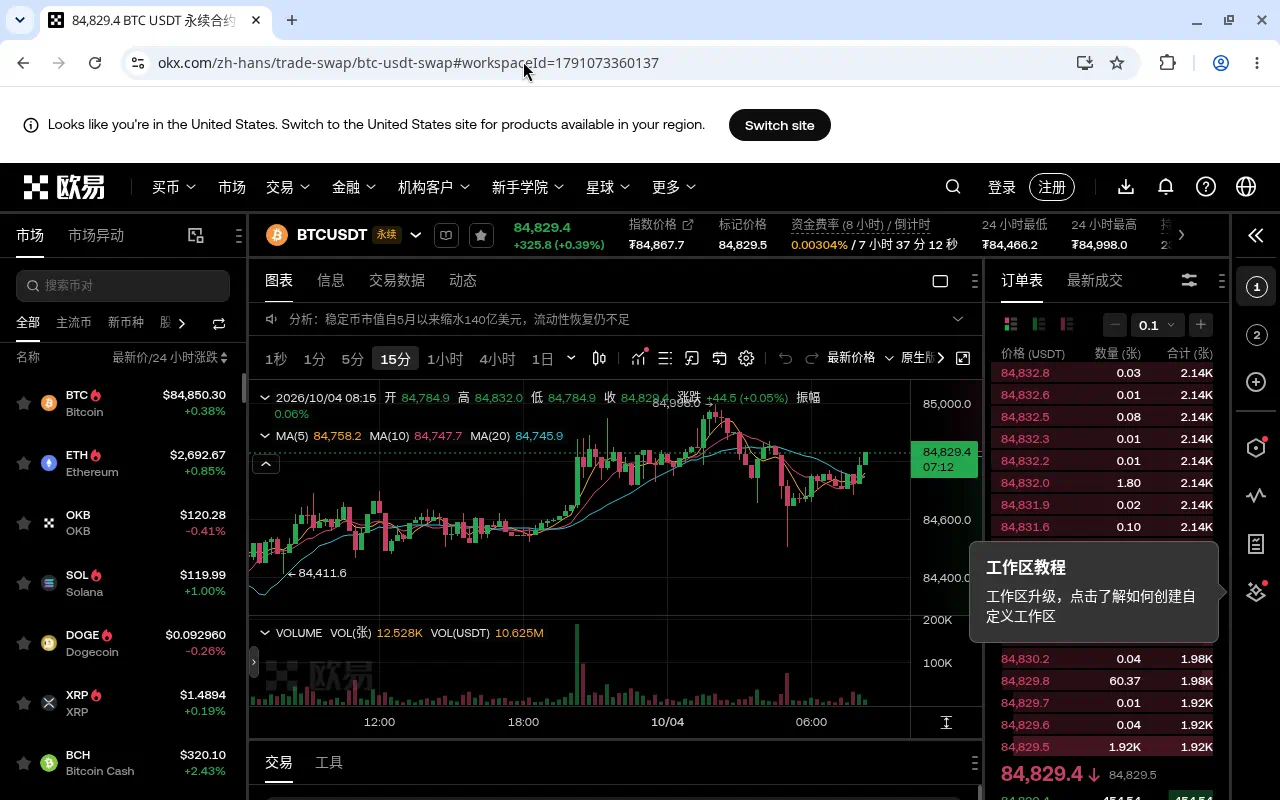1280x800 pixels.
Task: Select the 1小时 chart interval
Action: coord(445,359)
